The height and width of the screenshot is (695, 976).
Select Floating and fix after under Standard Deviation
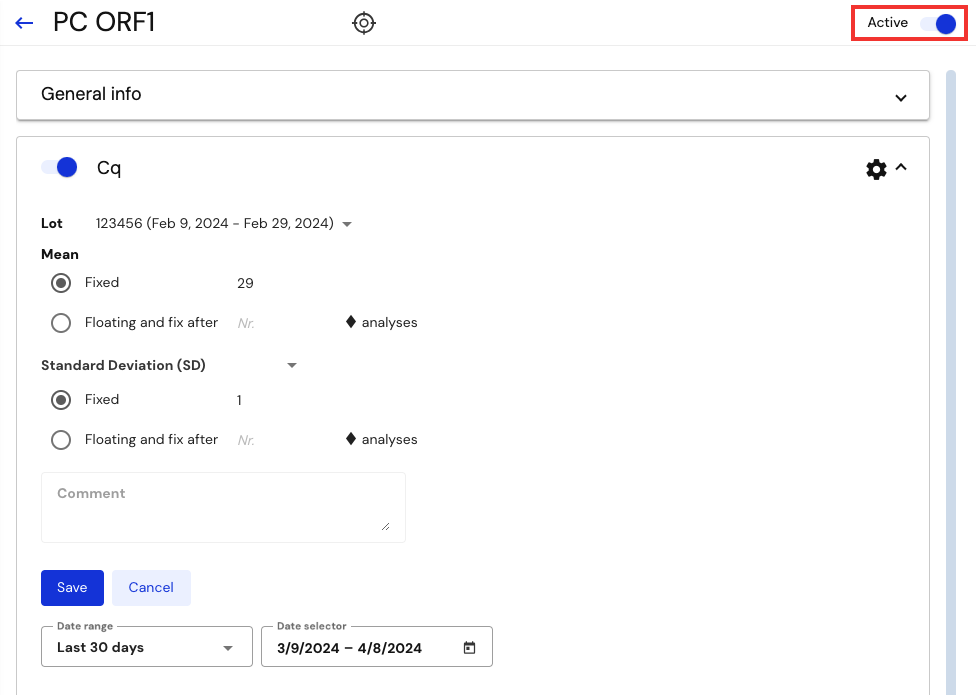(x=61, y=440)
